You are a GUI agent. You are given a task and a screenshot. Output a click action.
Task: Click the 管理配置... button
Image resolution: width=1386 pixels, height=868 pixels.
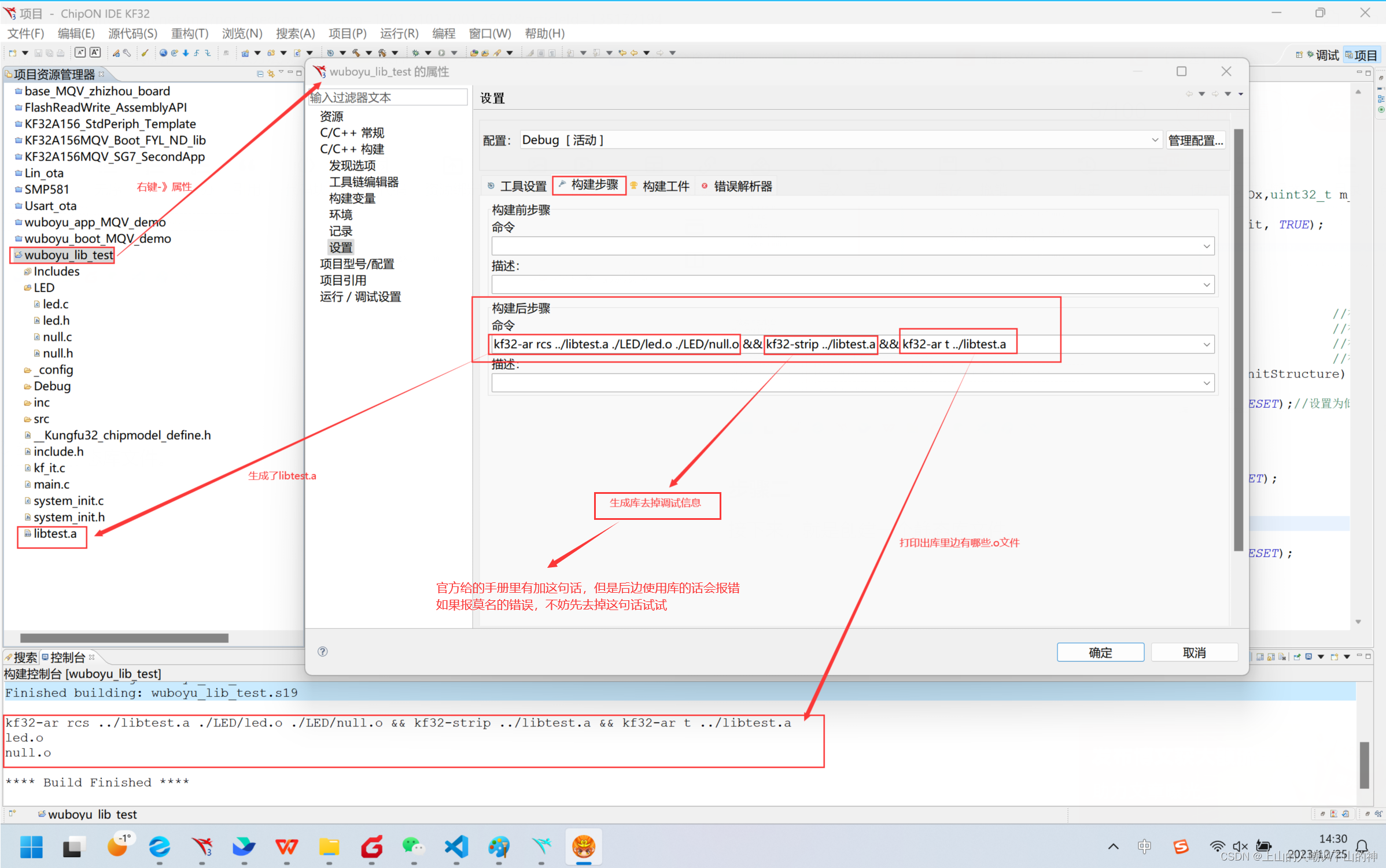coord(1195,141)
